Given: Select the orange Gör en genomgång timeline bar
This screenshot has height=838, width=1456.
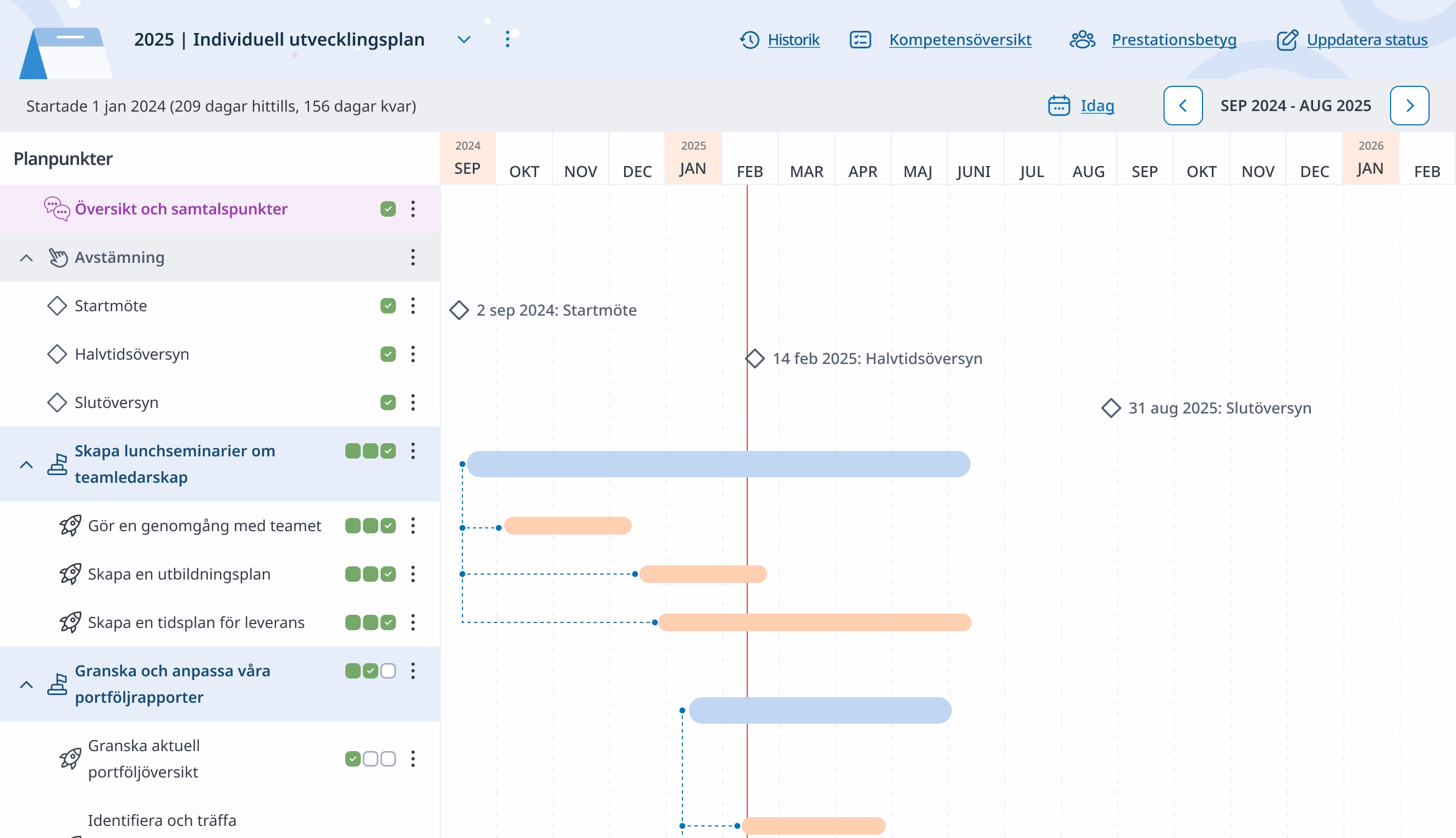Looking at the screenshot, I should [567, 526].
